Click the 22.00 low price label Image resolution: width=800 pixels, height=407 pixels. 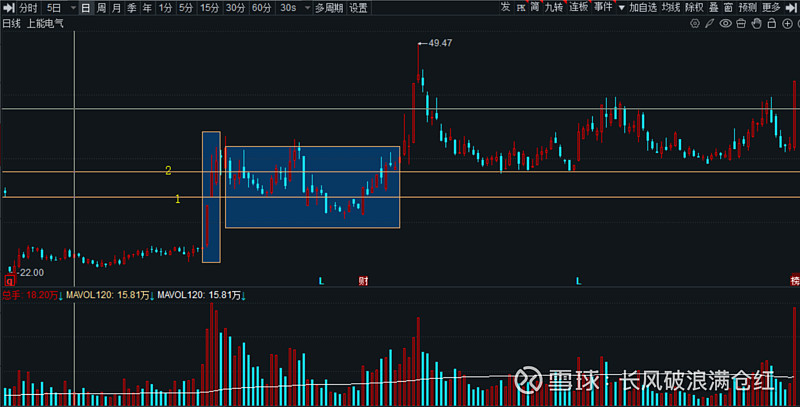click(x=32, y=273)
